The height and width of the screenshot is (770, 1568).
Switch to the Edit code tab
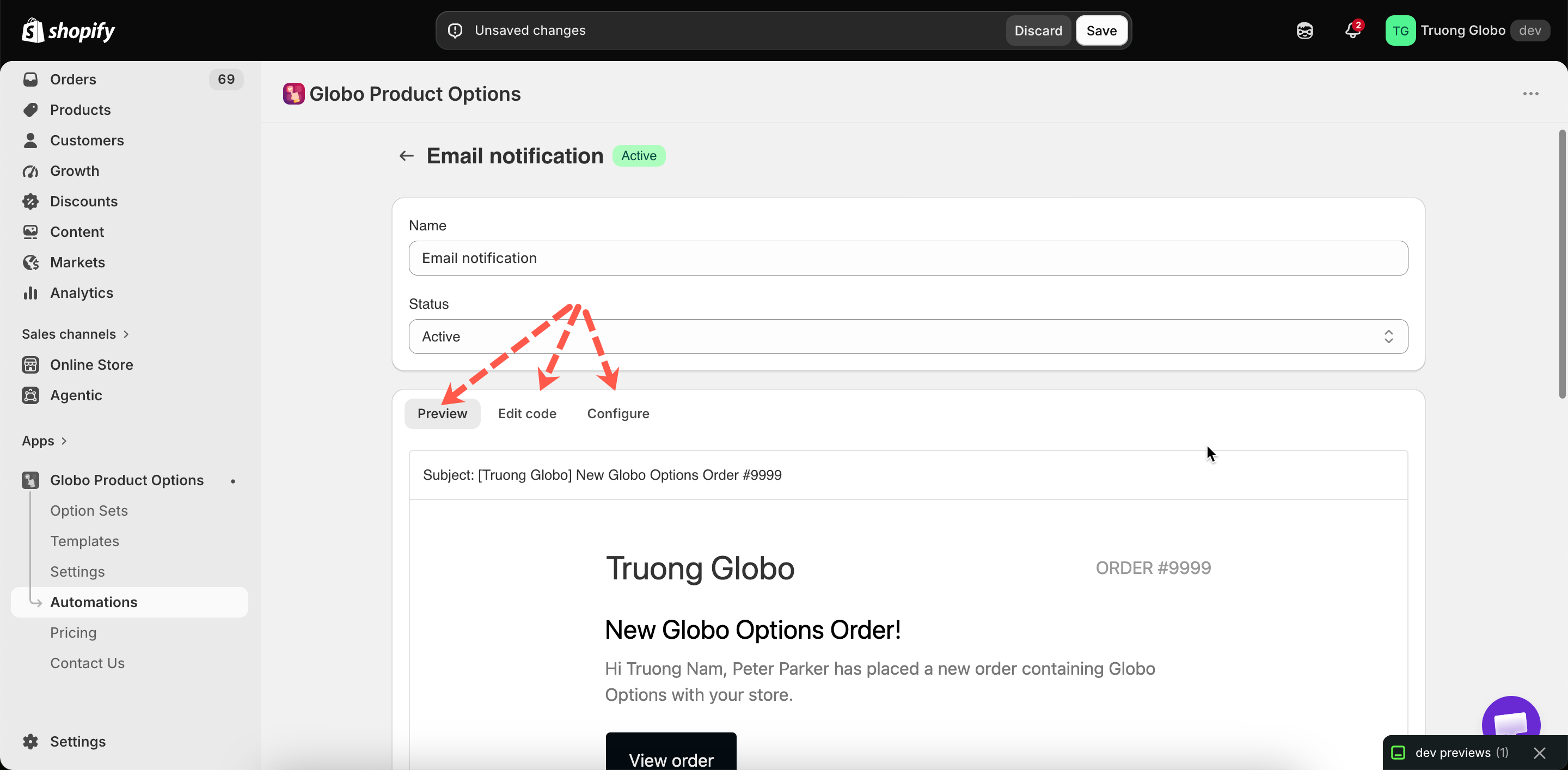point(527,414)
